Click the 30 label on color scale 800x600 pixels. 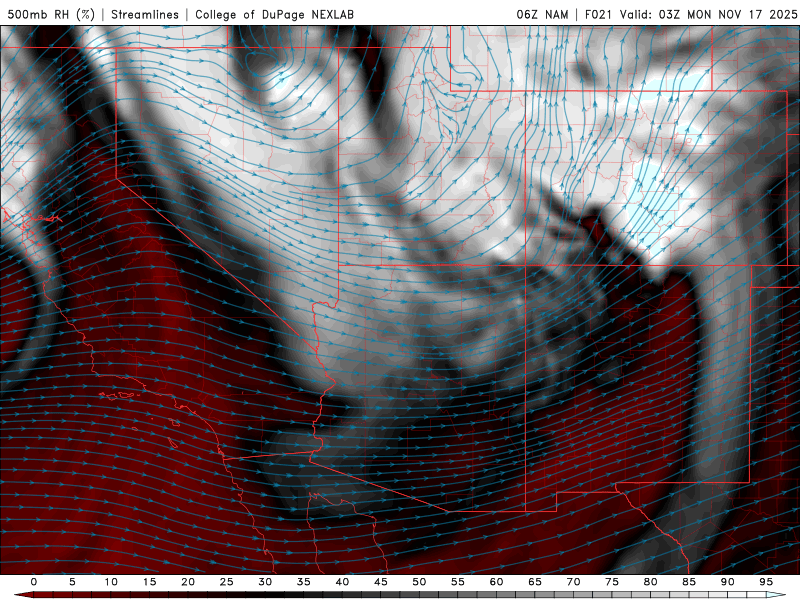pyautogui.click(x=265, y=582)
